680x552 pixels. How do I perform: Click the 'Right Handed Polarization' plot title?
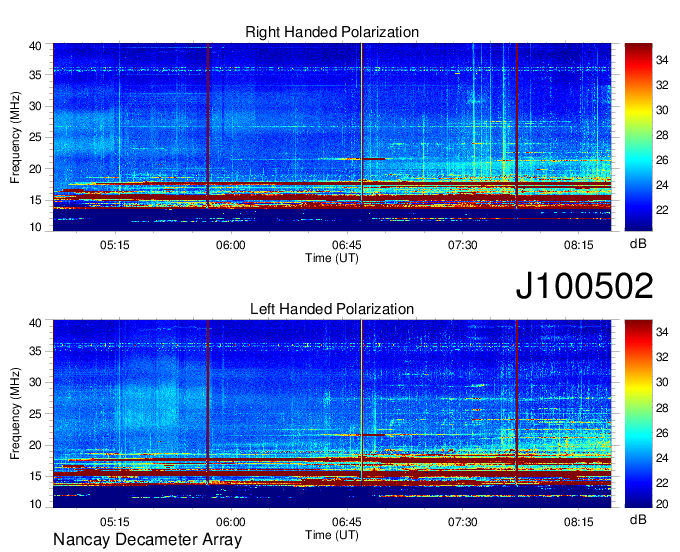click(332, 32)
